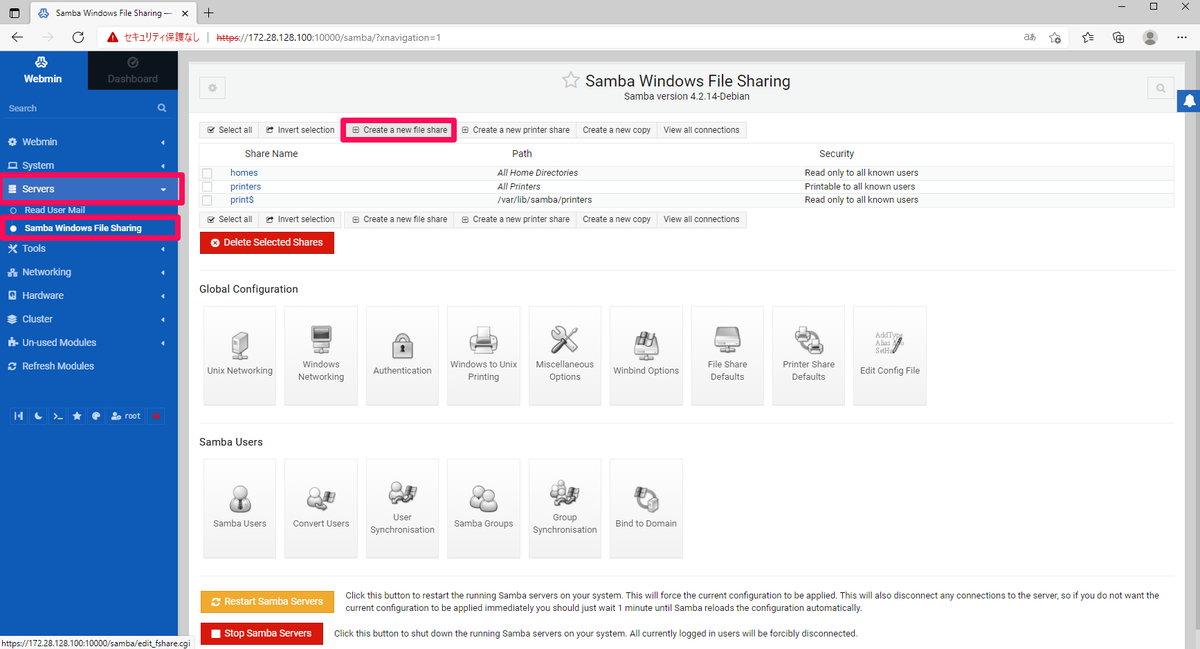Expand the Cluster sidebar category
Image resolution: width=1200 pixels, height=649 pixels.
pyautogui.click(x=89, y=319)
